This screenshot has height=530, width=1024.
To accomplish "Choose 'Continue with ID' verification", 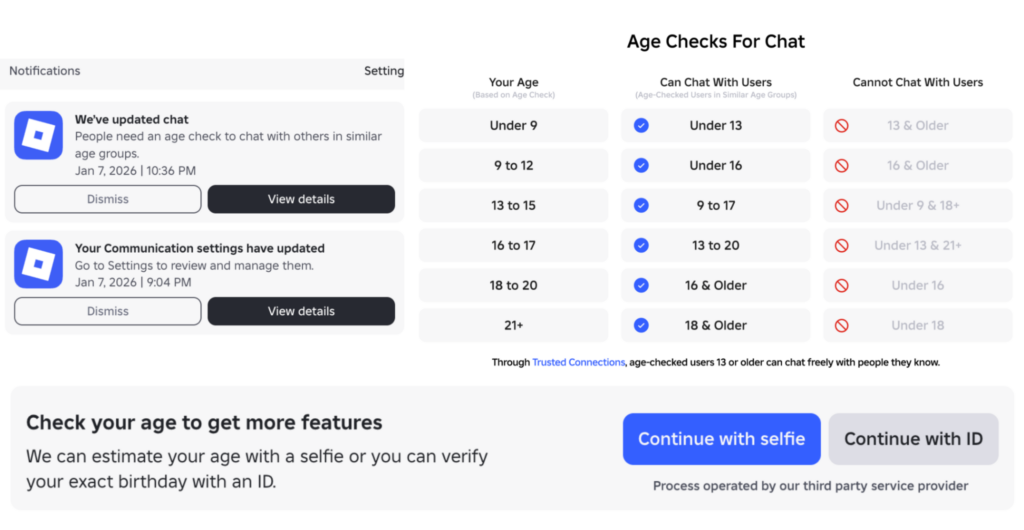I will click(x=913, y=439).
